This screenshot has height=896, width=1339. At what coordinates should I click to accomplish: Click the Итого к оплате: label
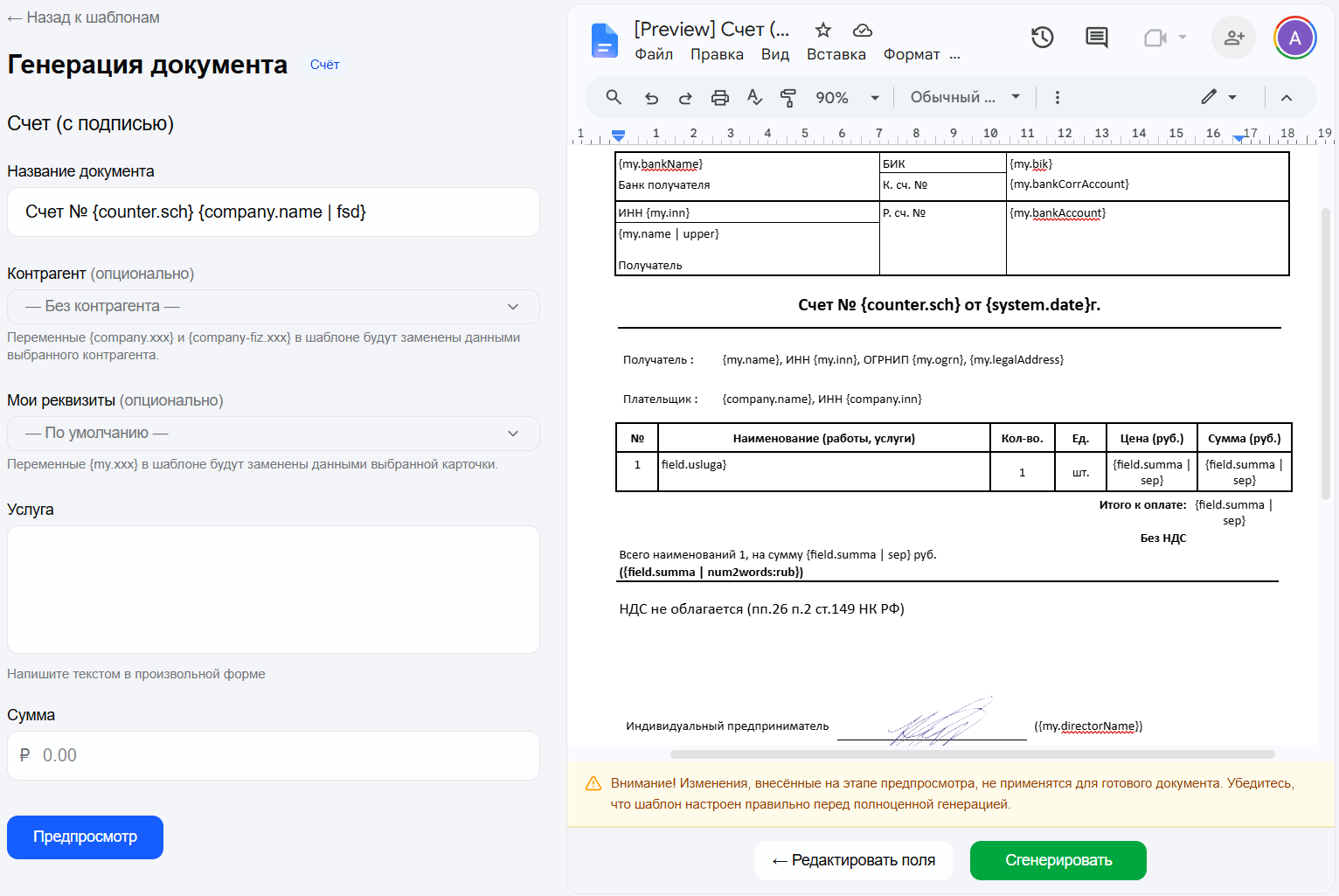tap(1143, 505)
